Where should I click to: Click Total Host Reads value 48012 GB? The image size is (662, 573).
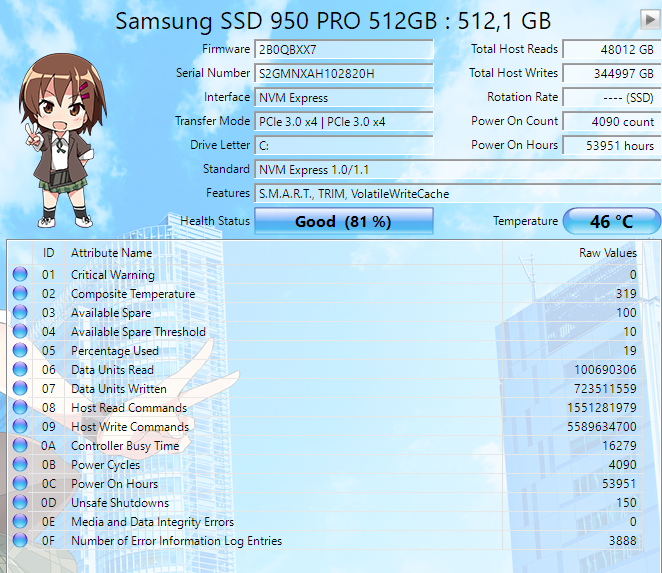[x=612, y=49]
